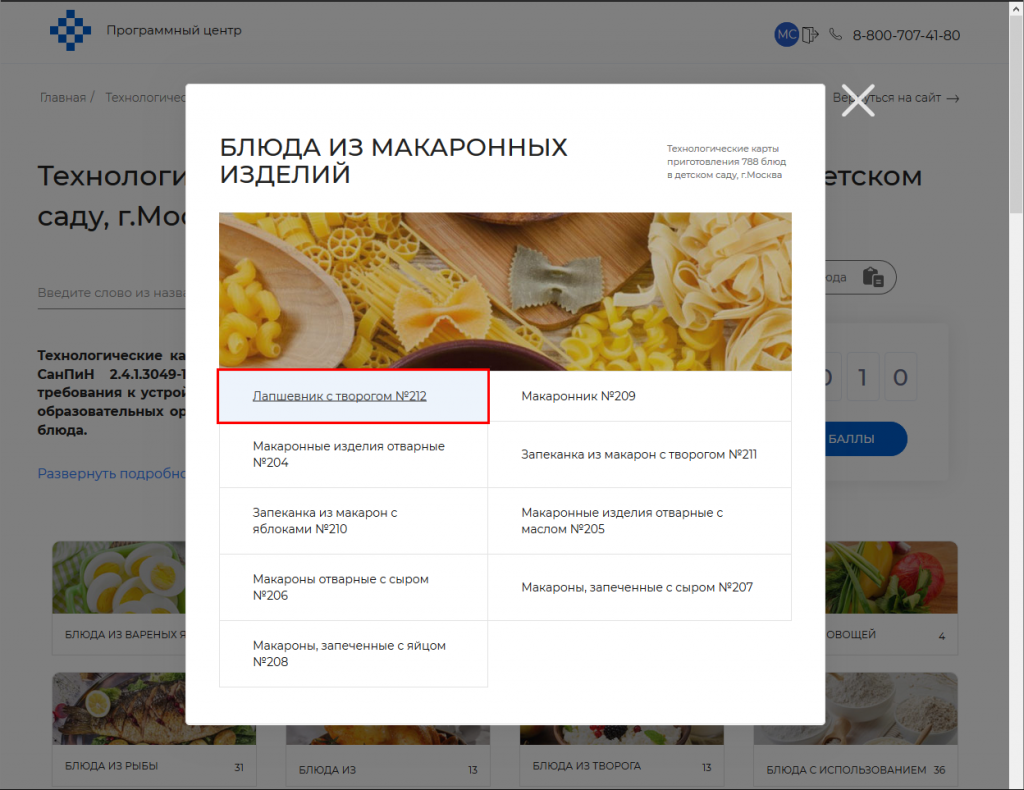This screenshot has width=1024, height=790.
Task: Open 'Запеканка из макарон с творогом №211'
Action: click(x=638, y=454)
